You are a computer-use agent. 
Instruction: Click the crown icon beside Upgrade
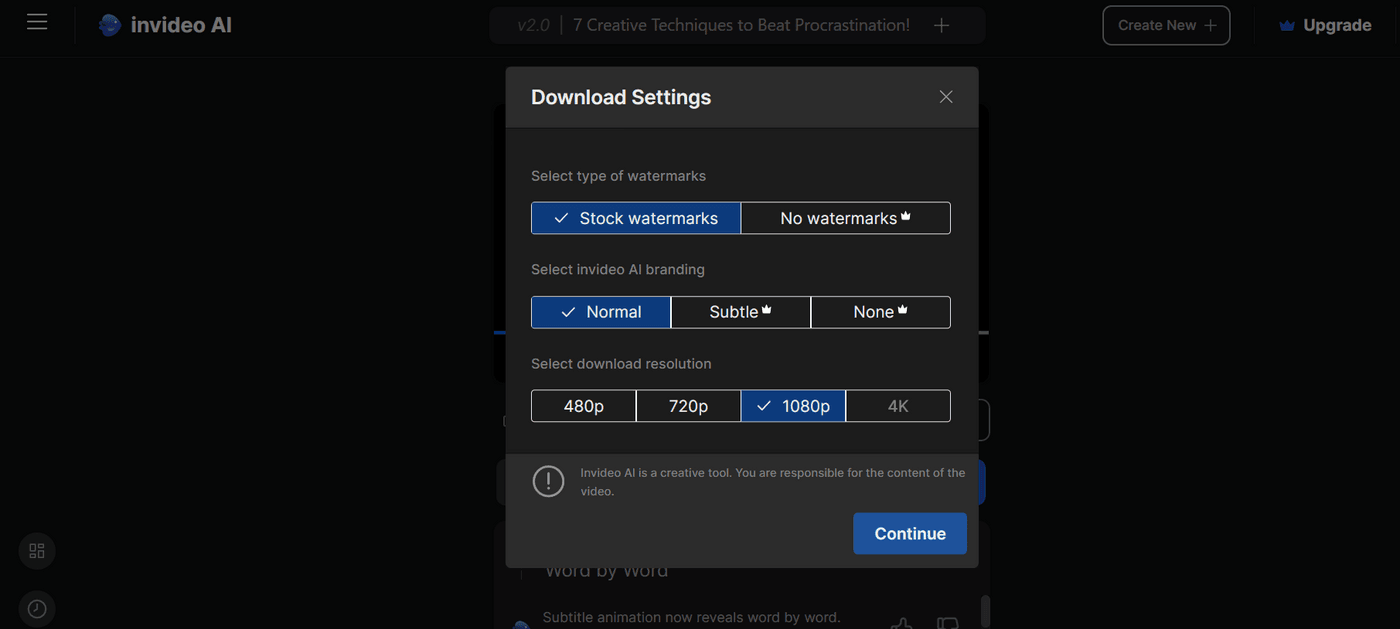point(1286,24)
